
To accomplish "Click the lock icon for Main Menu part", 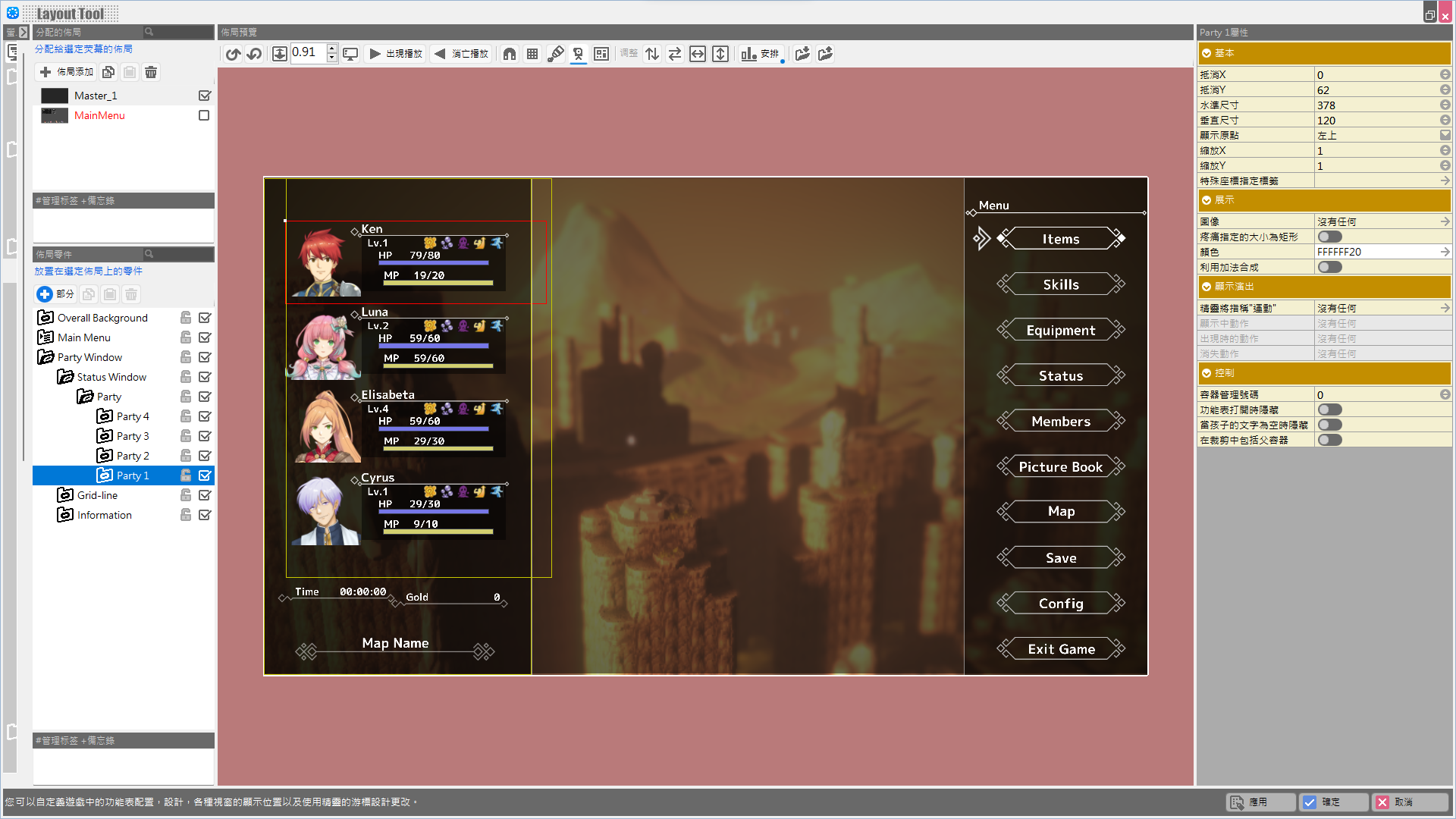I will (186, 337).
